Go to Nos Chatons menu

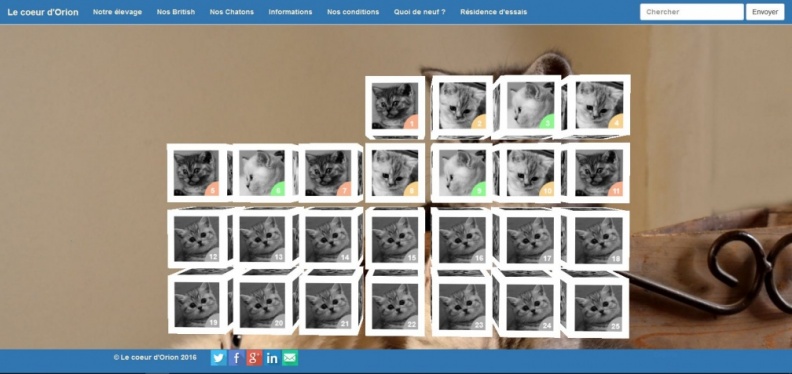[232, 12]
